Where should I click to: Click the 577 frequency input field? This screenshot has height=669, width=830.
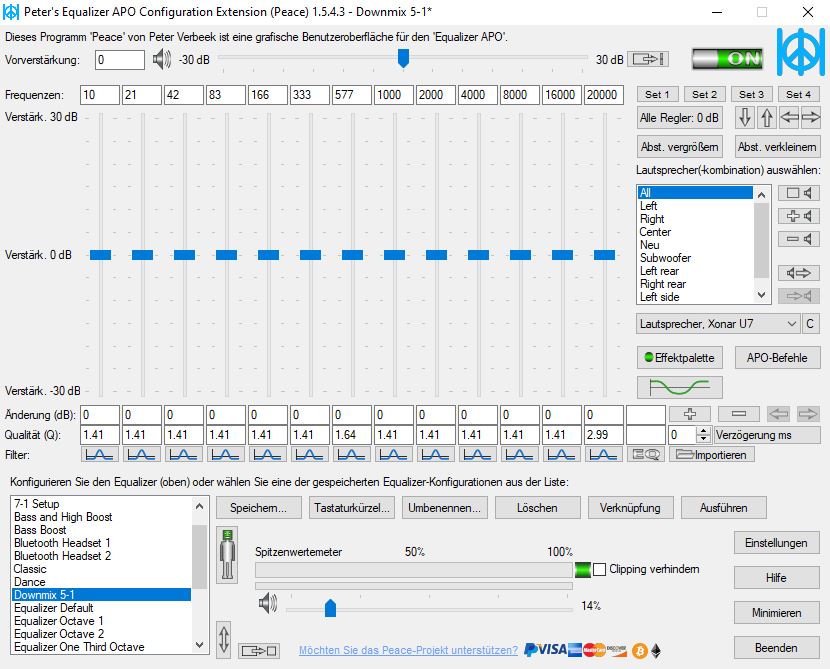[351, 95]
